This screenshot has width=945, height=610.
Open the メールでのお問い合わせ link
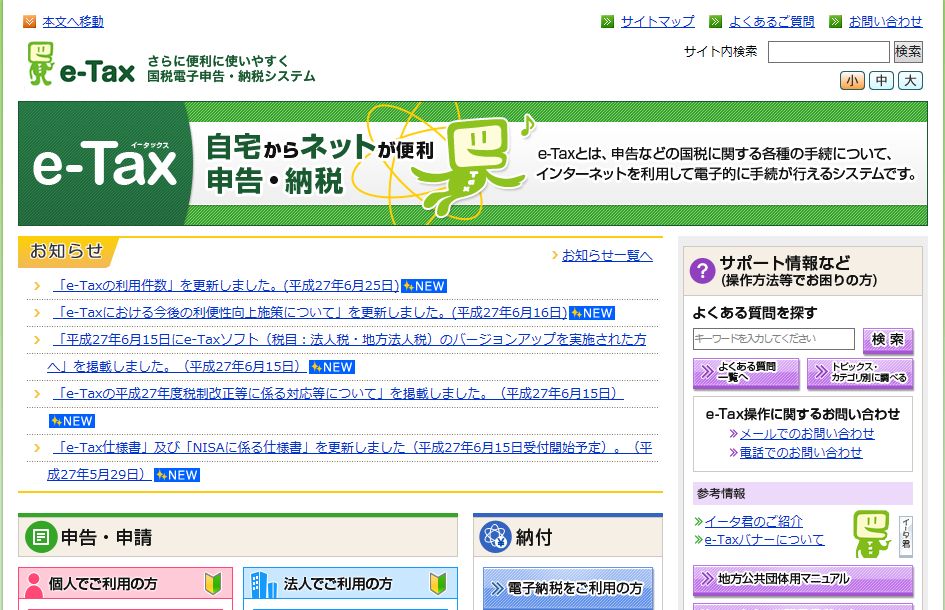pos(807,433)
